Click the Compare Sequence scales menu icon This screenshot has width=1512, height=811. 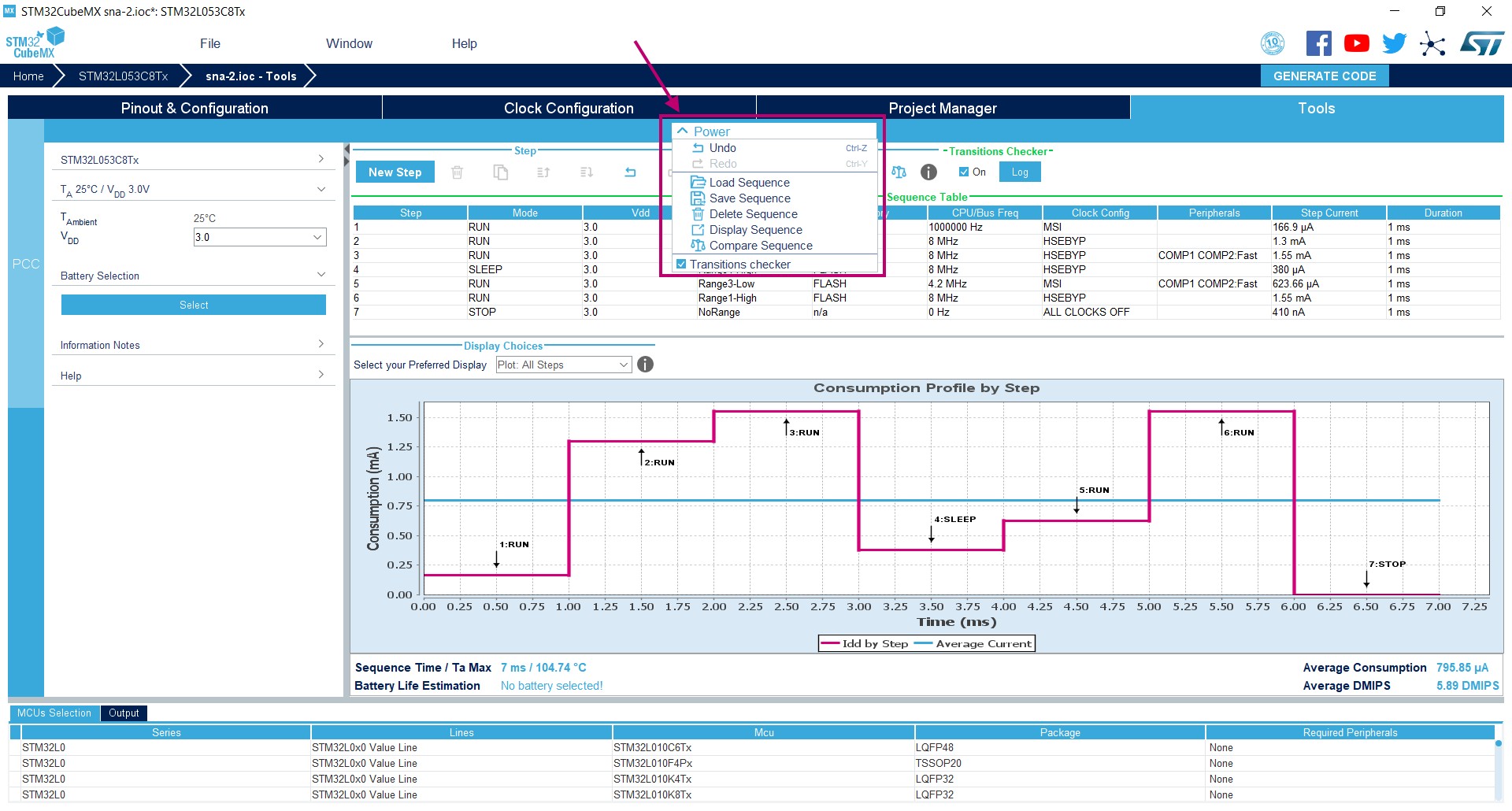click(x=698, y=246)
